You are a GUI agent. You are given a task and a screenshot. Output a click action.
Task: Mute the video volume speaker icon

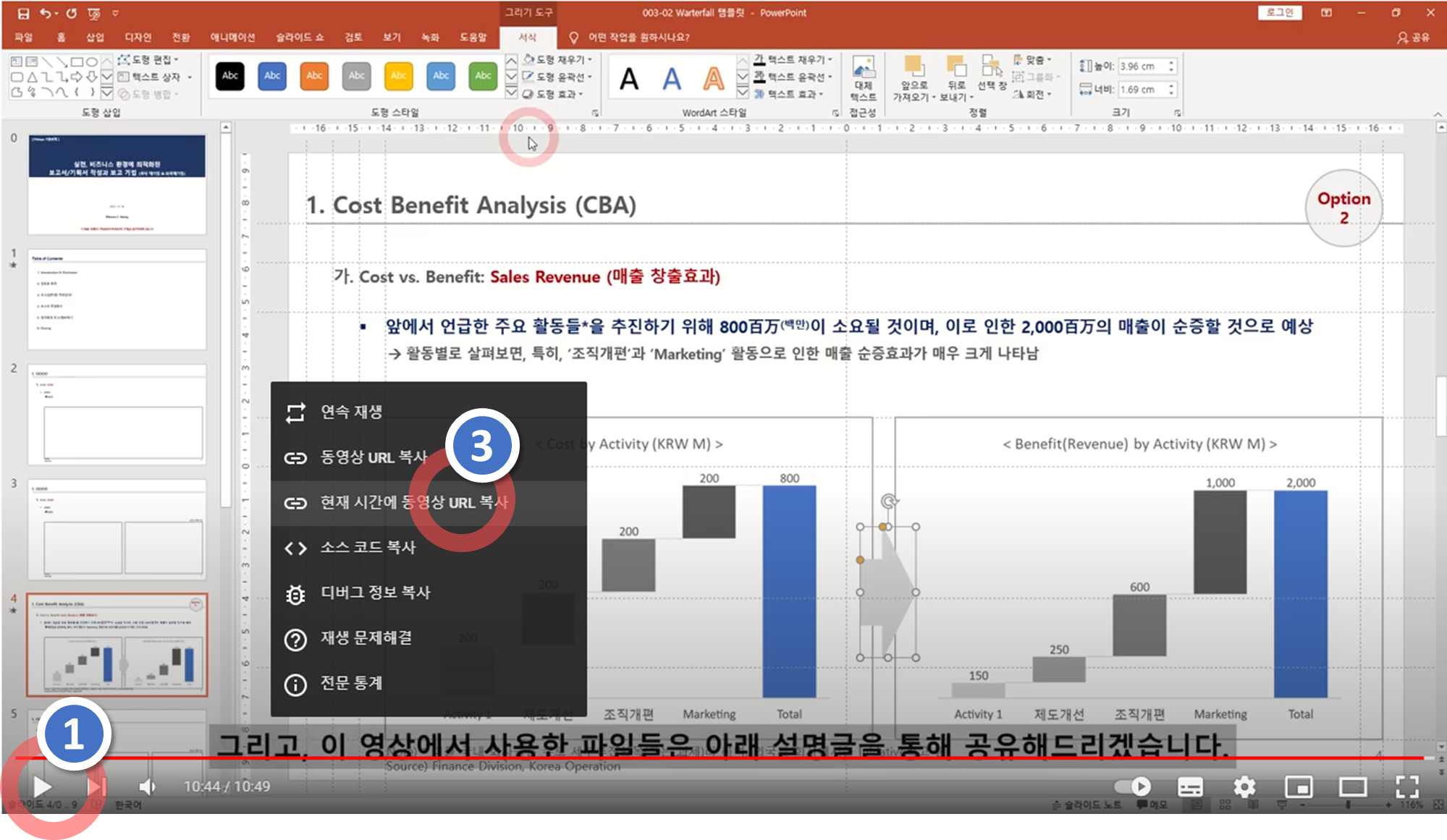[x=147, y=786]
